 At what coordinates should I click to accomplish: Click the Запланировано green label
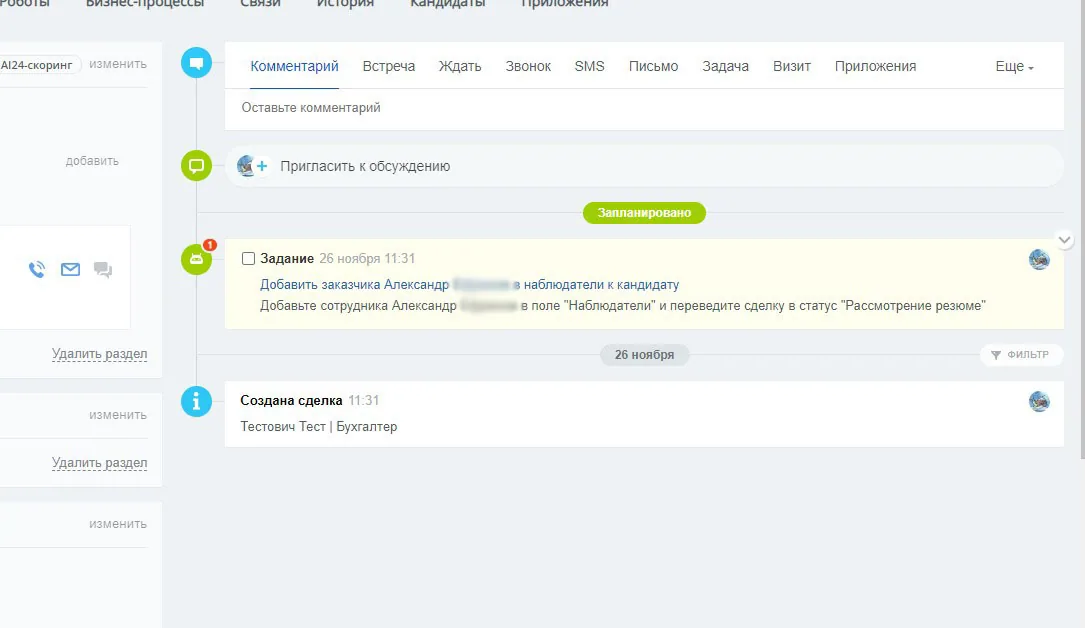(x=644, y=213)
